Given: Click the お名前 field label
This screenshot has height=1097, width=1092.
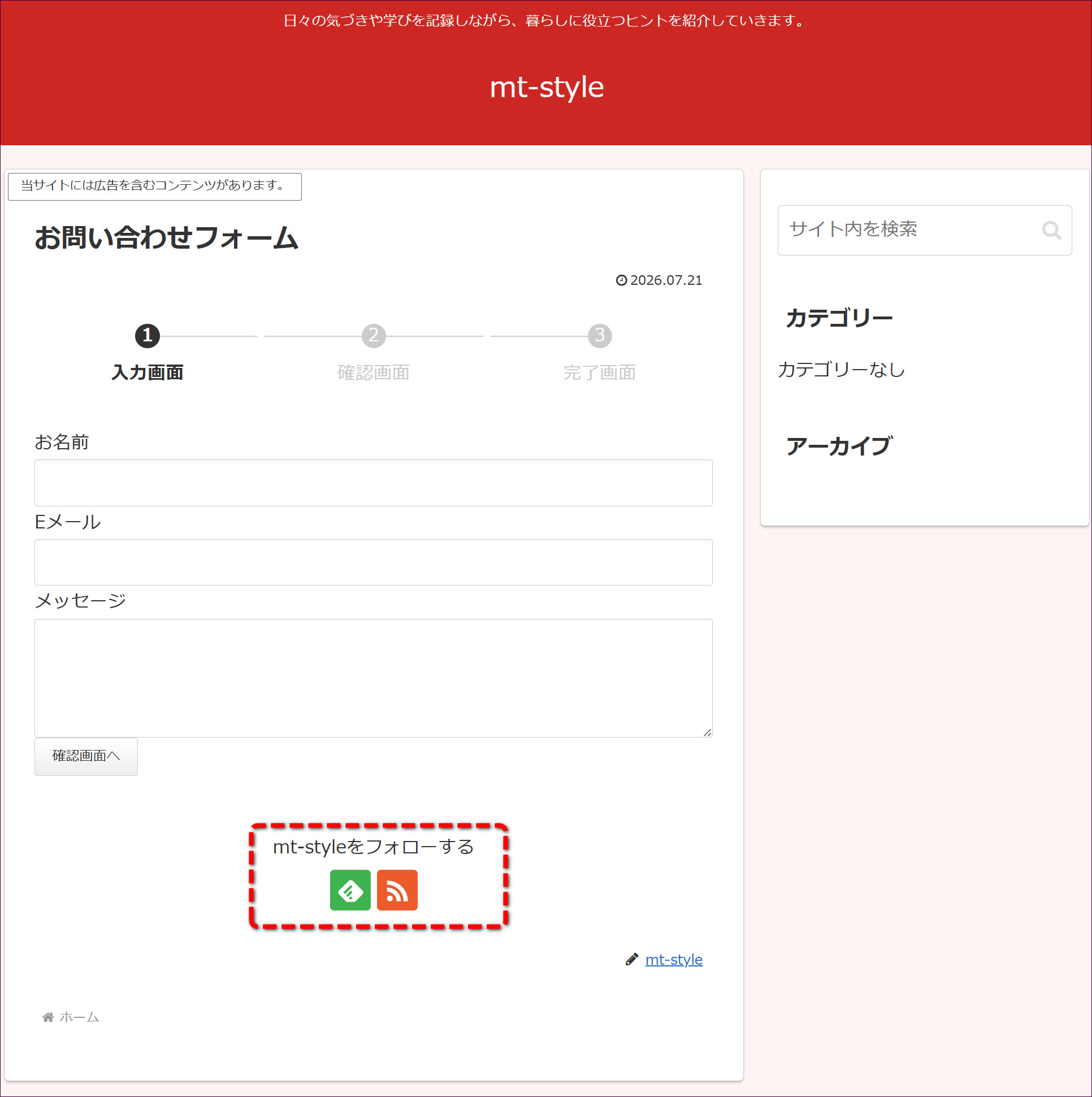Looking at the screenshot, I should click(x=62, y=442).
